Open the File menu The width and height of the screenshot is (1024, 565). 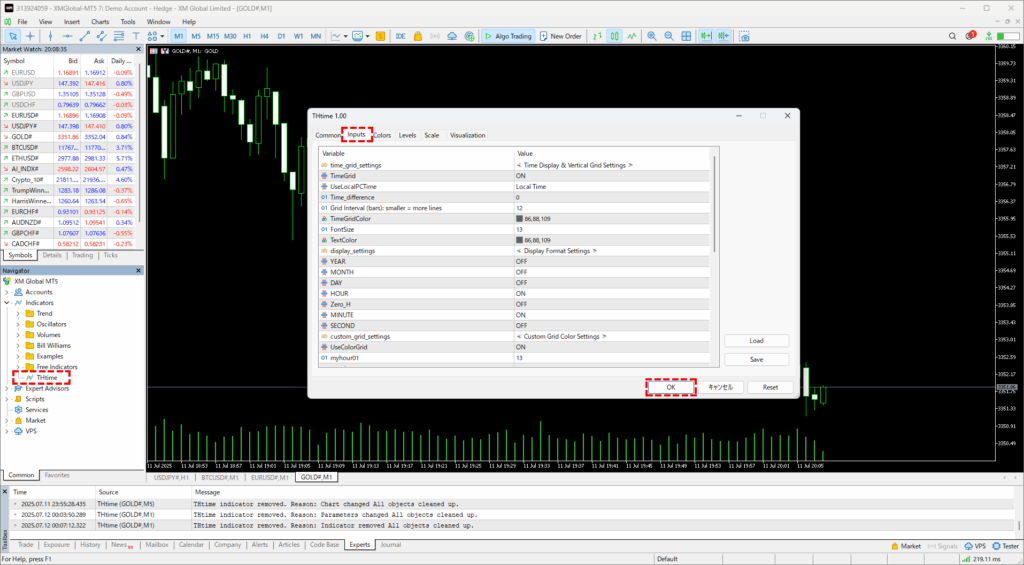point(22,22)
